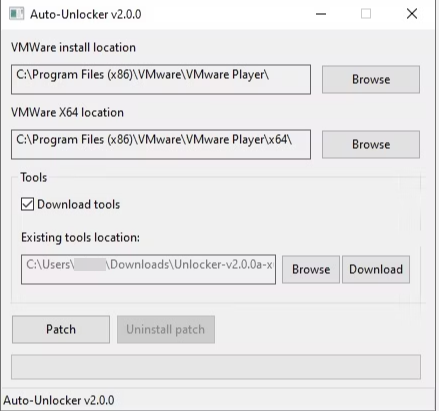Click the empty progress bar at bottom
Viewport: 439px width, 411px height.
point(216,367)
